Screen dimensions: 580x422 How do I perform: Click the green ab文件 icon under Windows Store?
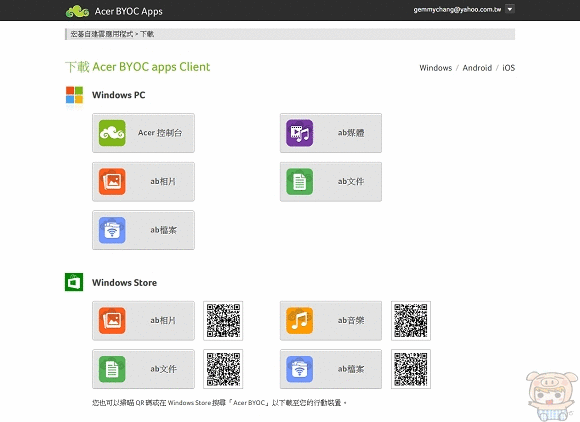click(x=112, y=369)
